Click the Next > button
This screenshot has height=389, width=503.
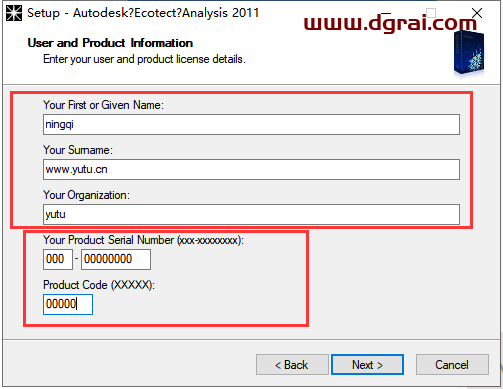pyautogui.click(x=367, y=364)
